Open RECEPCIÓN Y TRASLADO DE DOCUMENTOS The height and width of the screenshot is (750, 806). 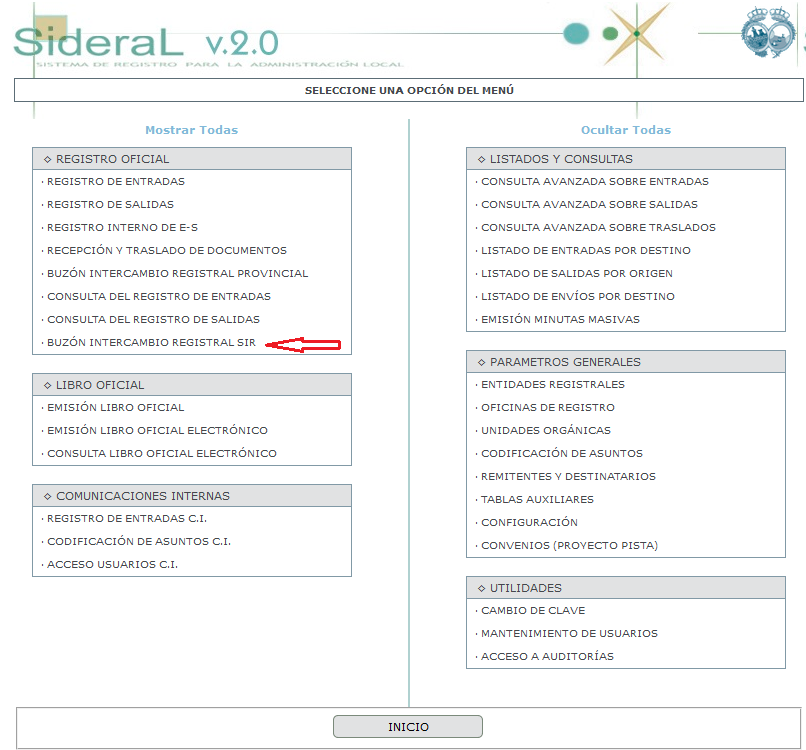167,250
